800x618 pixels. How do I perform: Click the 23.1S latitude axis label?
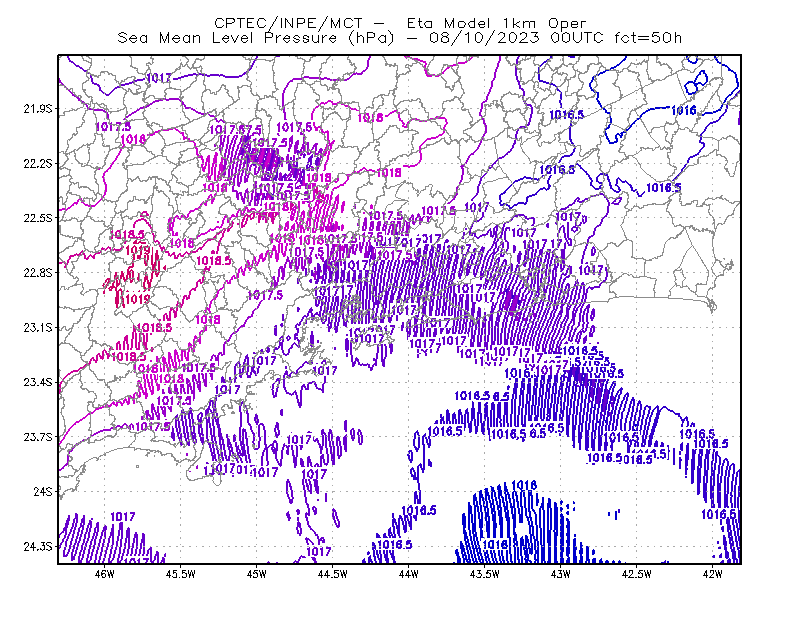[x=38, y=328]
